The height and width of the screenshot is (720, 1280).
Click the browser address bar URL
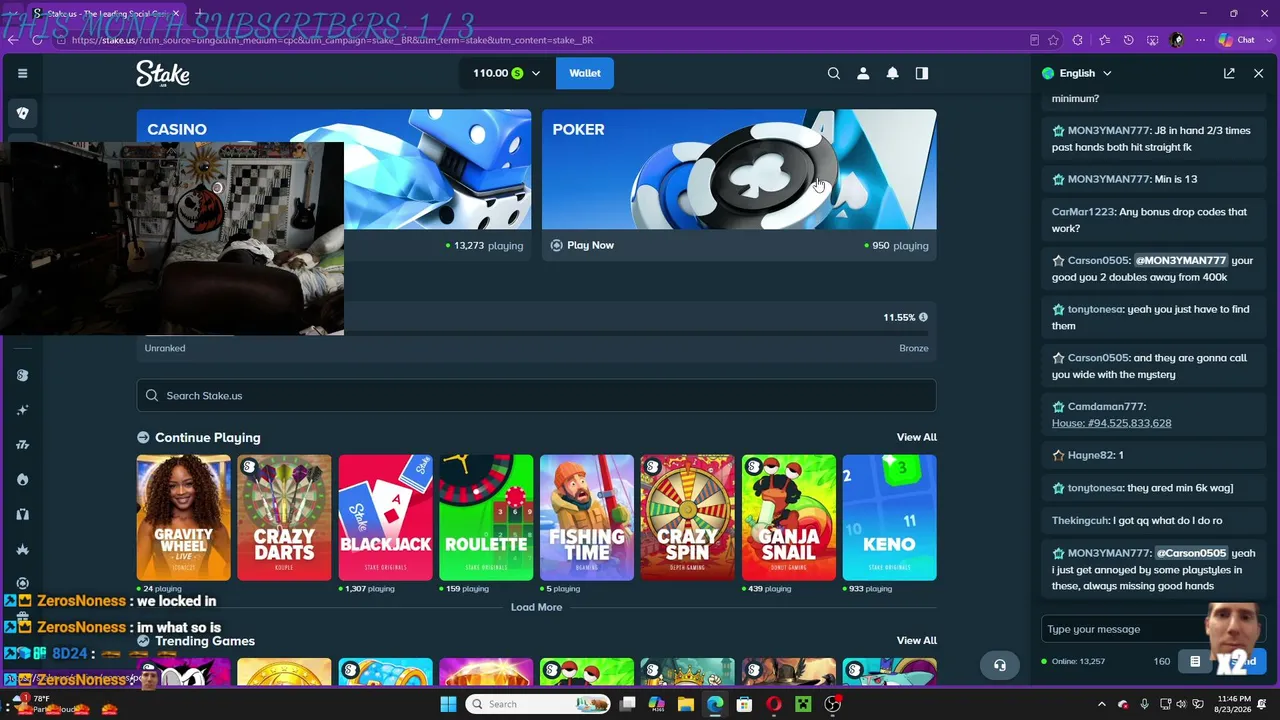pos(332,40)
